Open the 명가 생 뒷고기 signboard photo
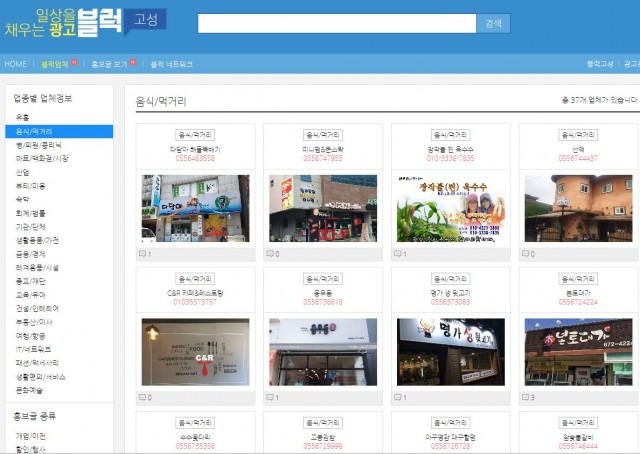Viewport: 640px width, 454px height. (451, 352)
